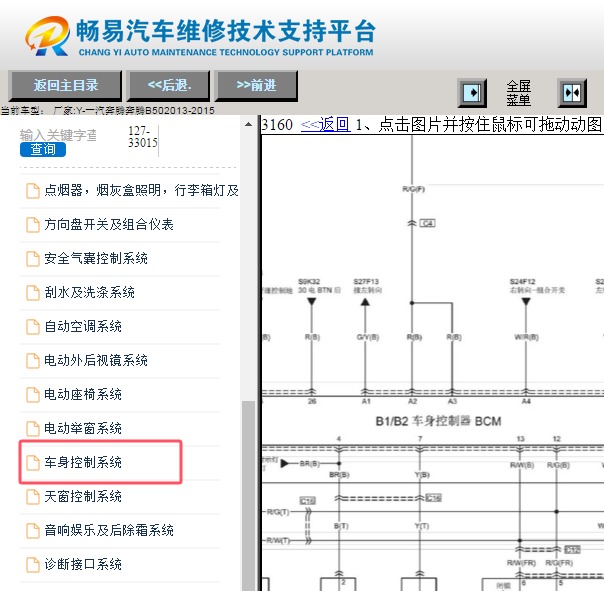Click the single-arrow panel toggle icon
Screen dimensions: 604x591
pyautogui.click(x=472, y=93)
